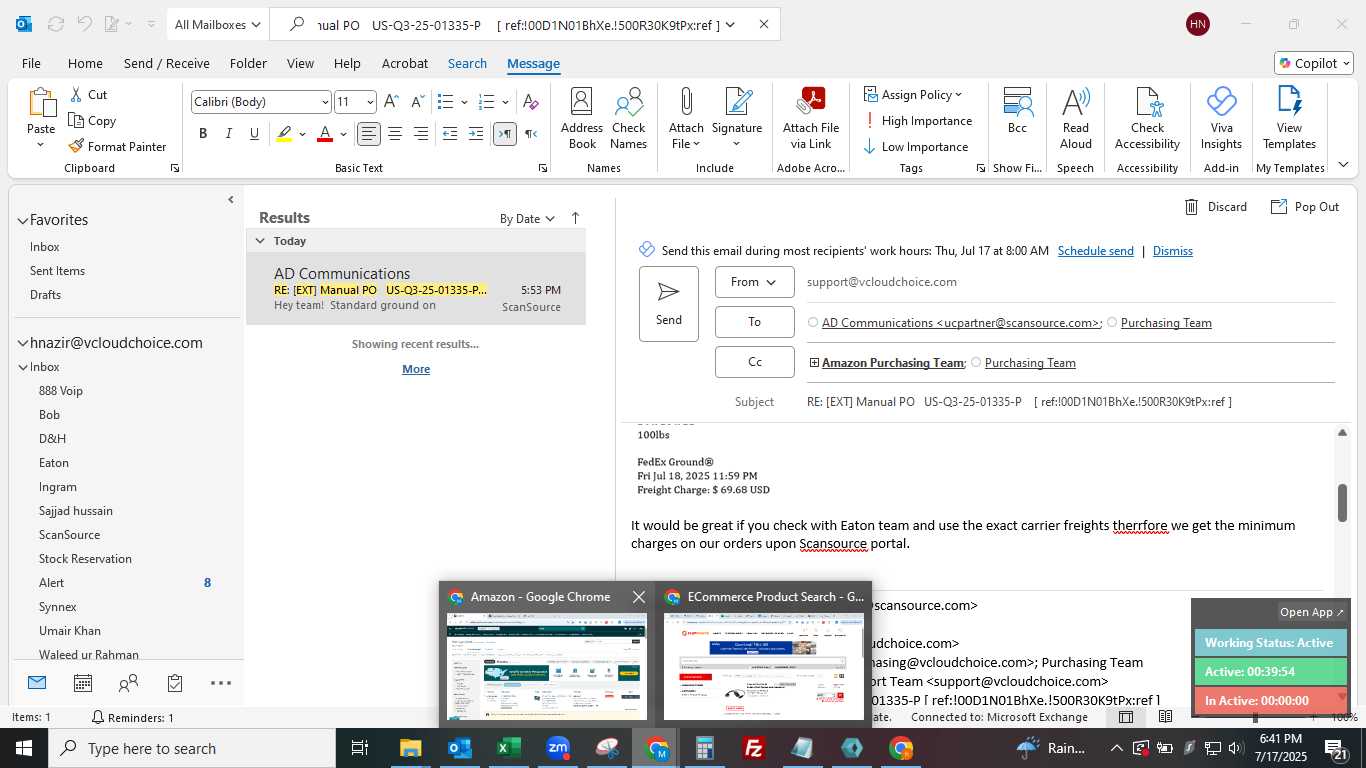Viewport: 1366px width, 768px height.
Task: Toggle italic formatting
Action: 229,133
